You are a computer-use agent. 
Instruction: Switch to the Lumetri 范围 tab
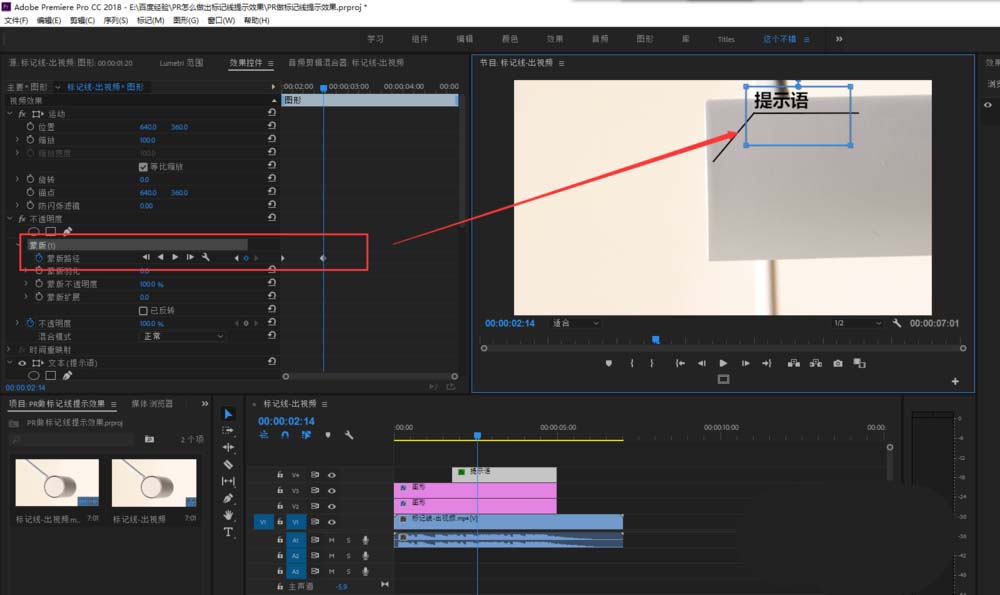[183, 63]
